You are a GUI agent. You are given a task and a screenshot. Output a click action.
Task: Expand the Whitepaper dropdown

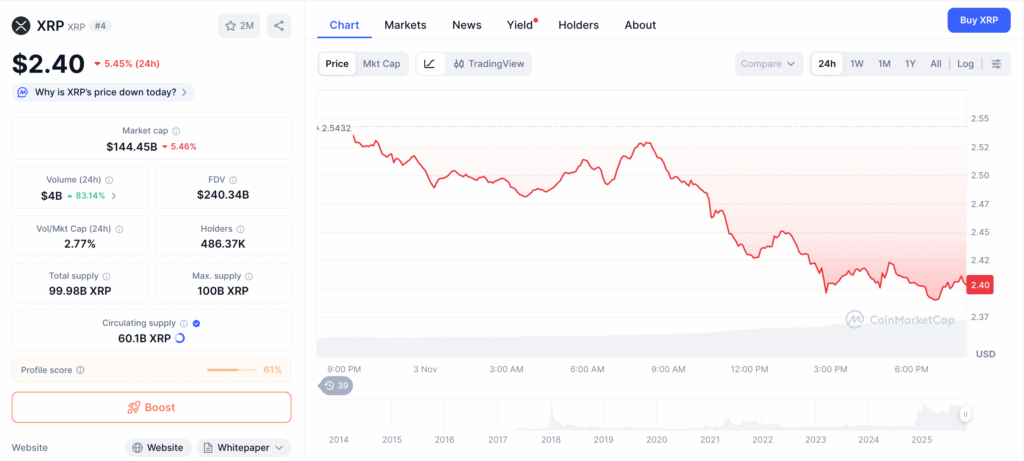tap(243, 448)
